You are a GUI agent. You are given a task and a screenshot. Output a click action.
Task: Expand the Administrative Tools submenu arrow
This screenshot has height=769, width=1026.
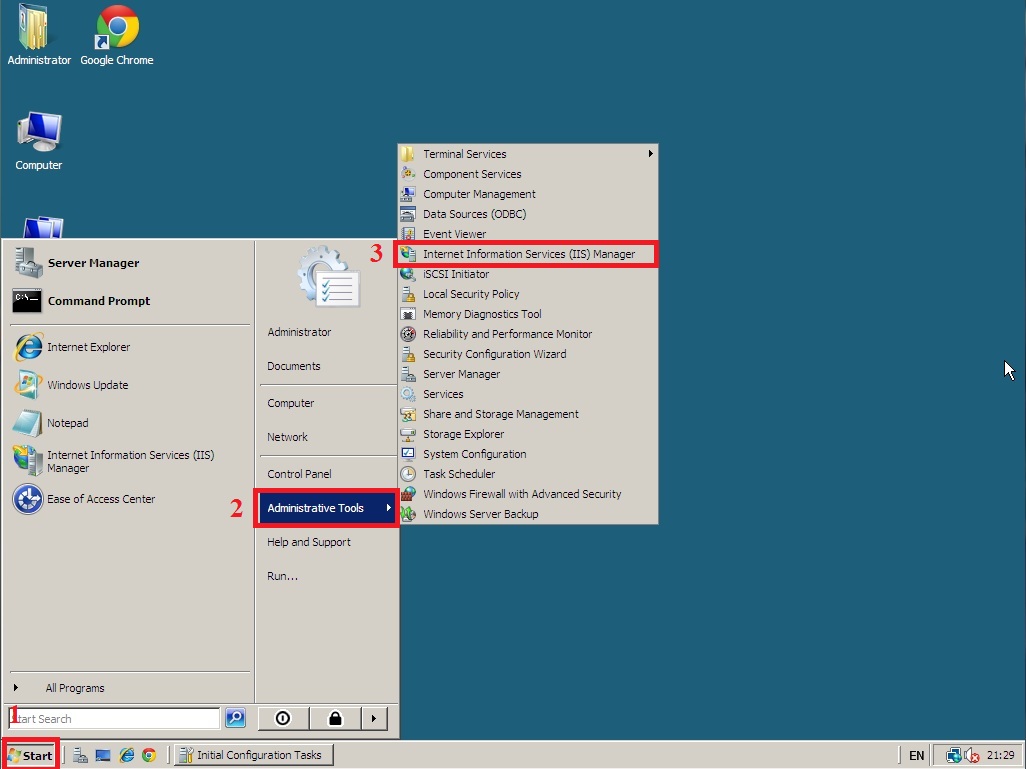pyautogui.click(x=389, y=507)
